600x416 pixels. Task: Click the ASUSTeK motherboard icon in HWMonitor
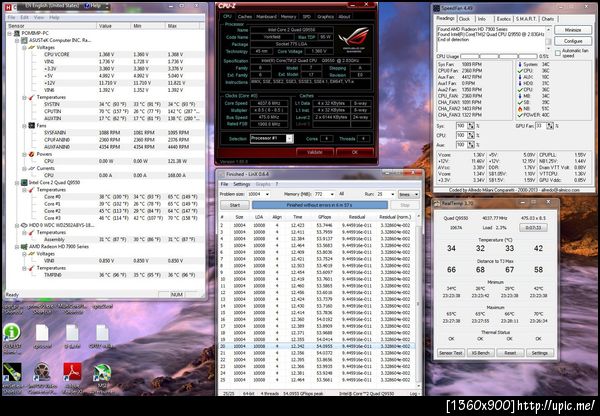coord(24,40)
